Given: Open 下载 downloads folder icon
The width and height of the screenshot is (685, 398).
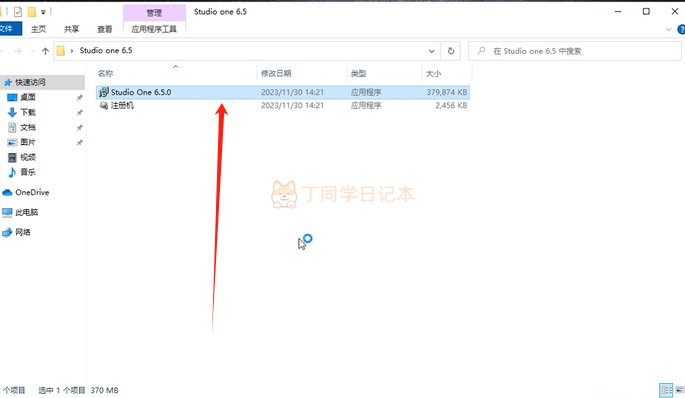Looking at the screenshot, I should point(12,112).
